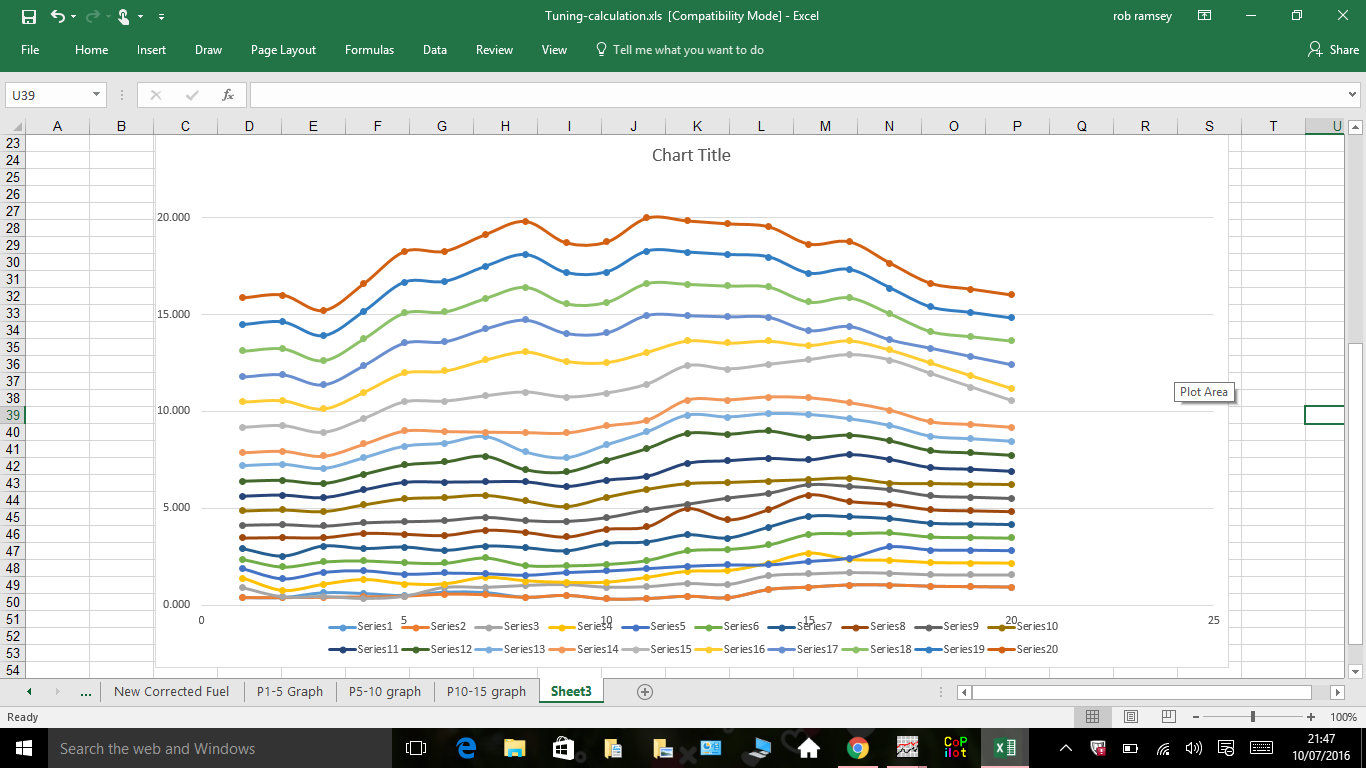
Task: Click the zoom out minus button
Action: 1194,717
